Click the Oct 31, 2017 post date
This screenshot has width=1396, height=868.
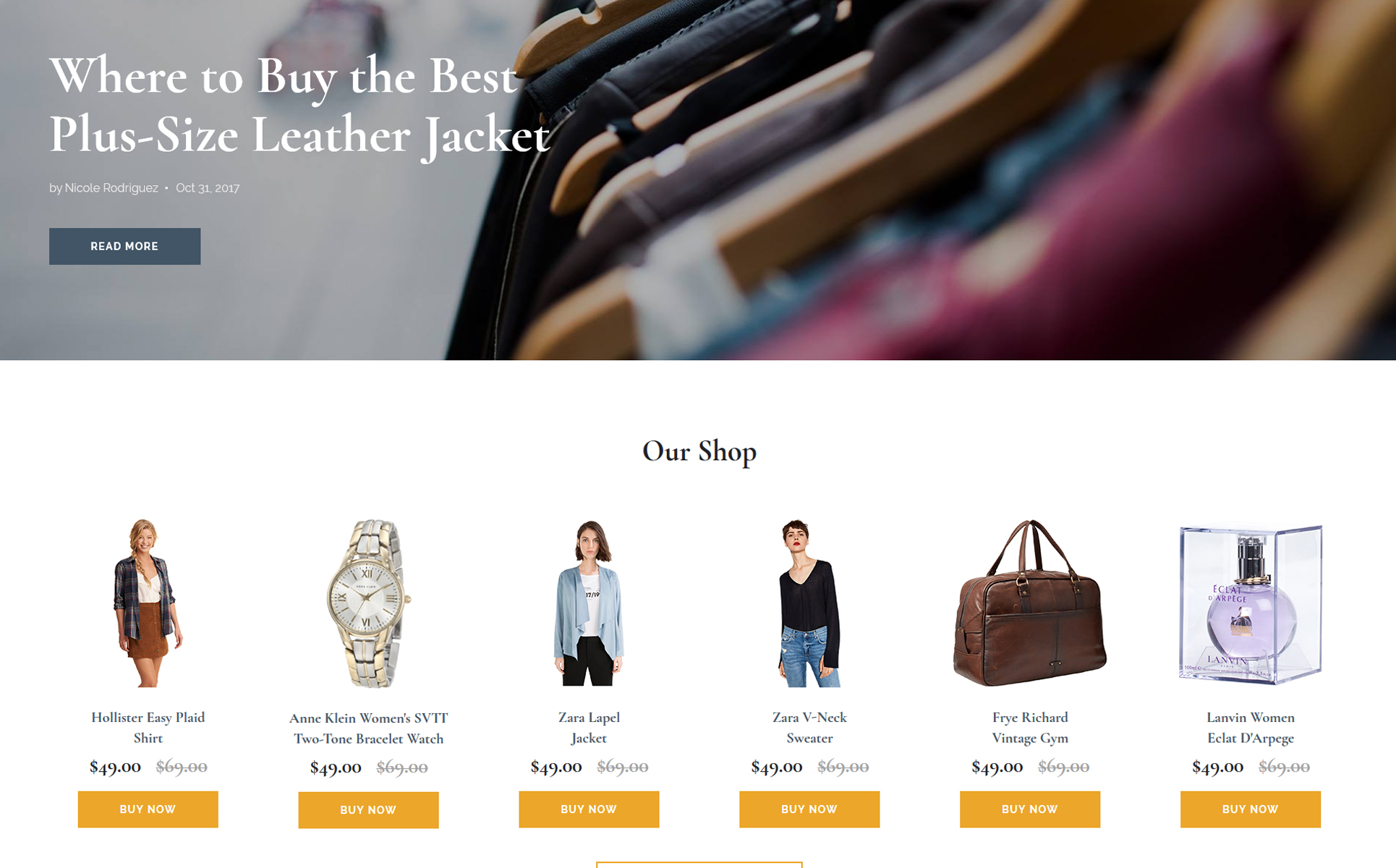coord(208,188)
